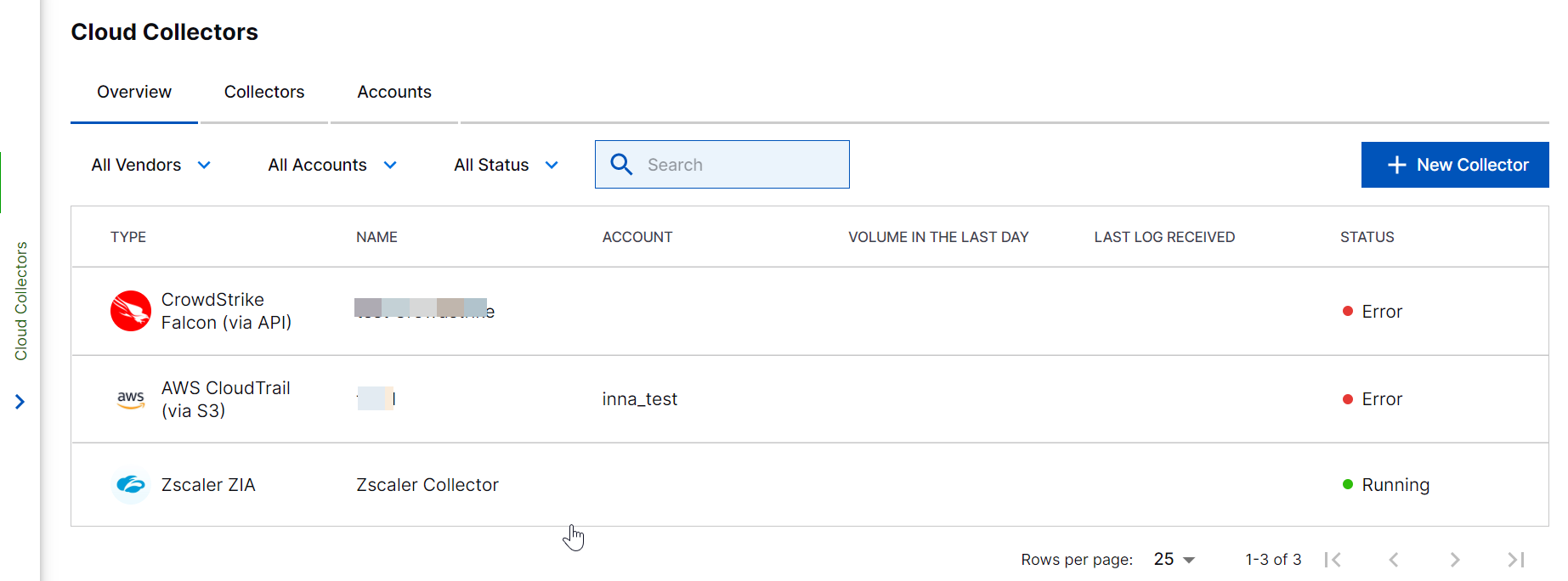Switch to the Collectors tab
1568x581 pixels.
[x=264, y=92]
